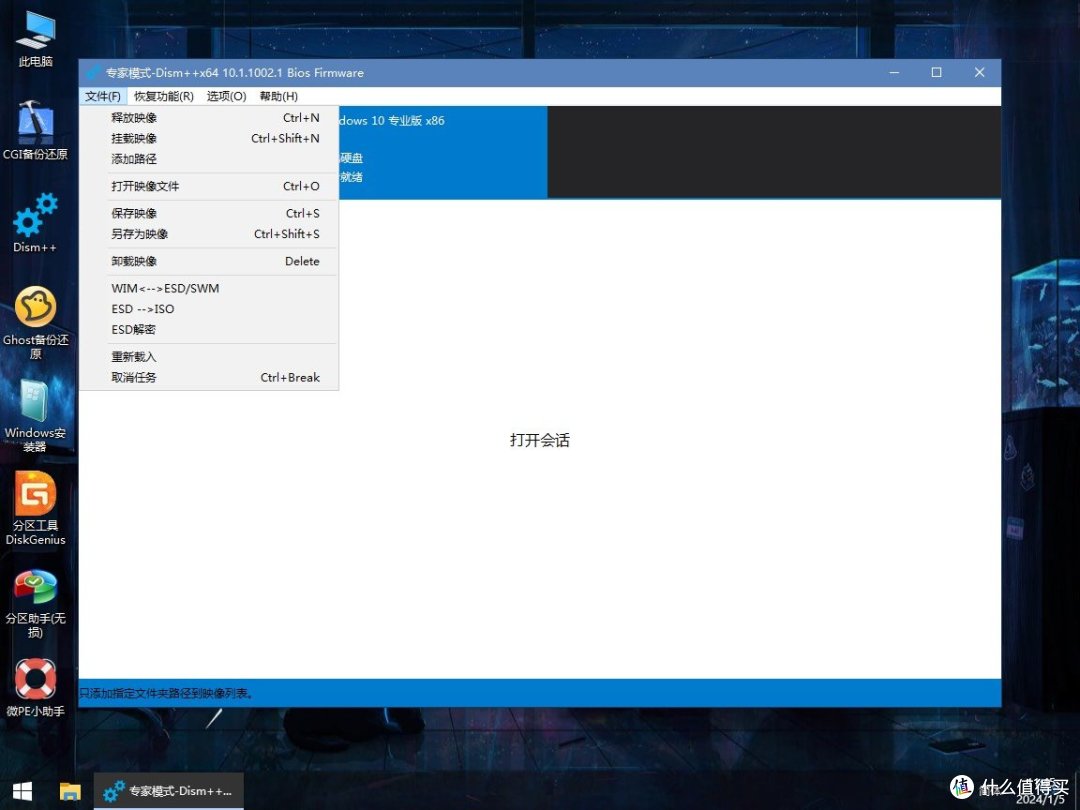Select the Ghost备份还原 desktop icon
Screen dimensions: 1080x810
coord(35,322)
